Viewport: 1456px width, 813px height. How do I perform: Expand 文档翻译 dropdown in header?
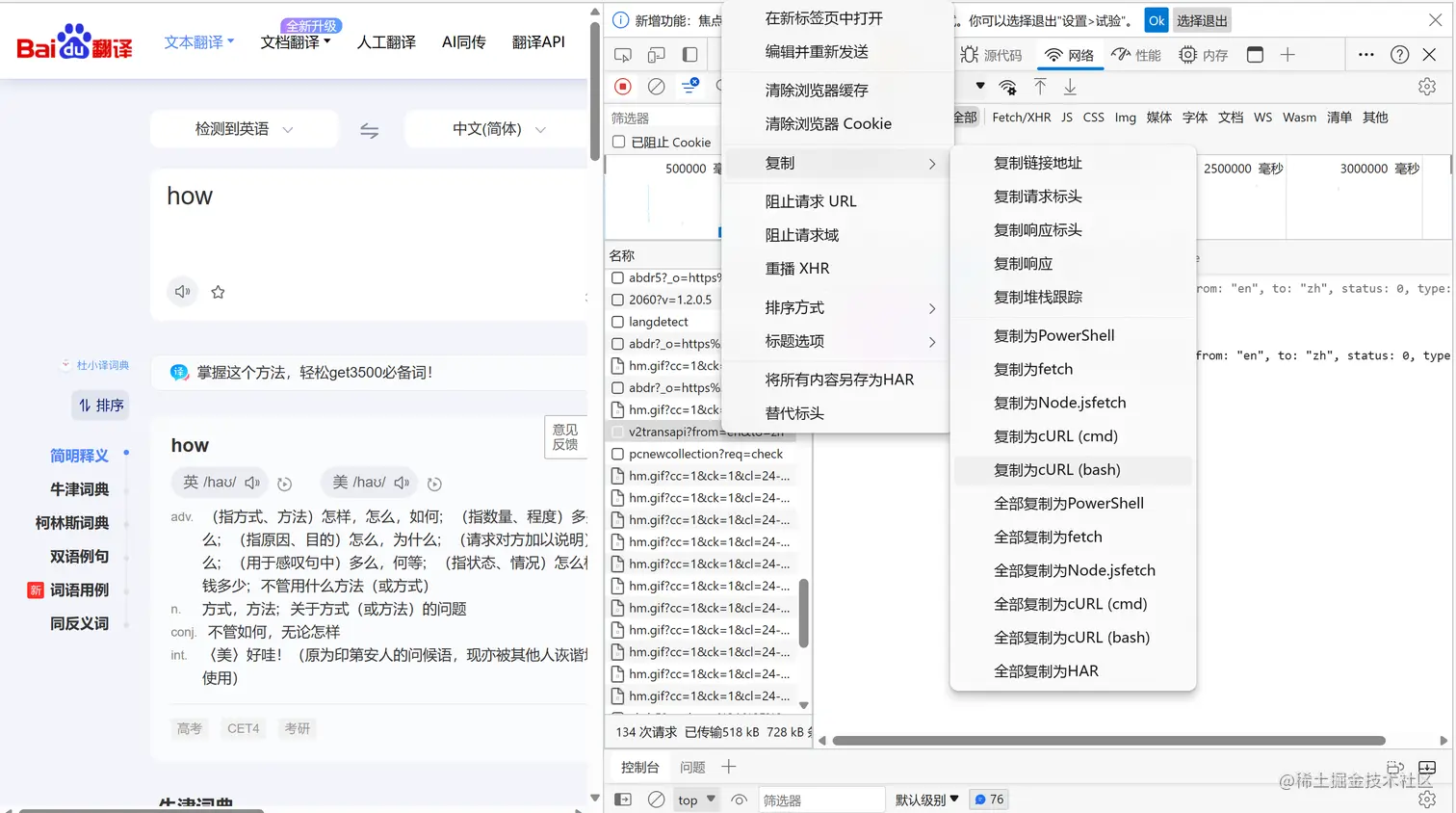point(296,41)
